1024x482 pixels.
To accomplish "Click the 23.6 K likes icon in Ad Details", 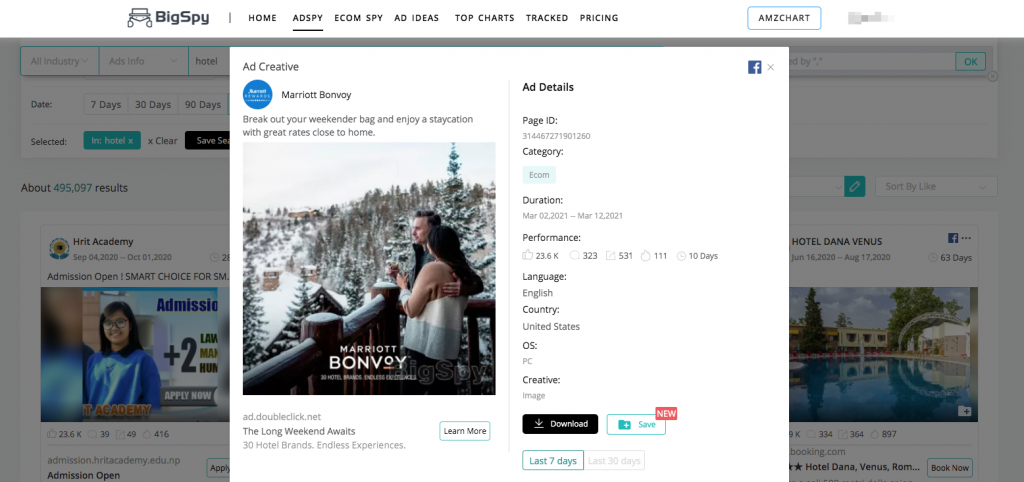I will (528, 255).
